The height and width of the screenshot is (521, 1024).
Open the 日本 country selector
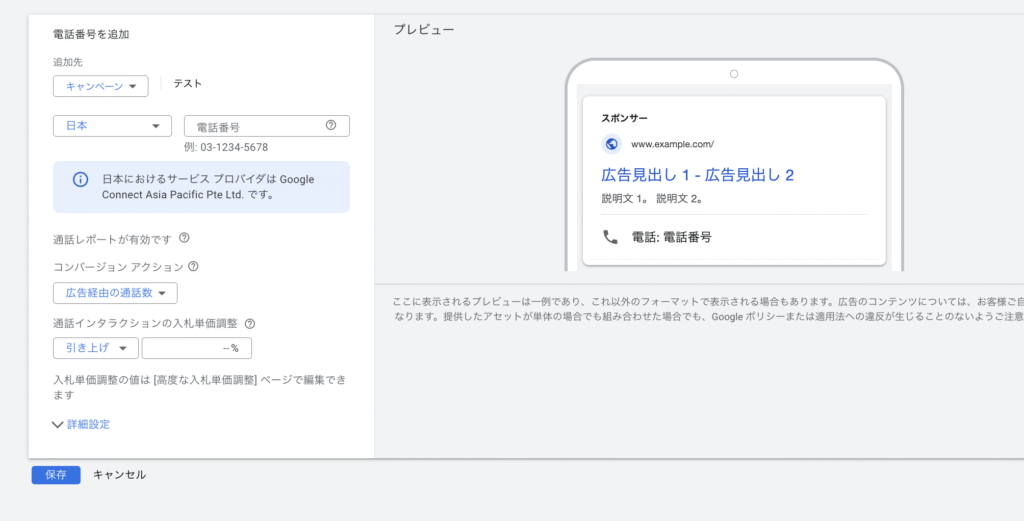[x=112, y=126]
